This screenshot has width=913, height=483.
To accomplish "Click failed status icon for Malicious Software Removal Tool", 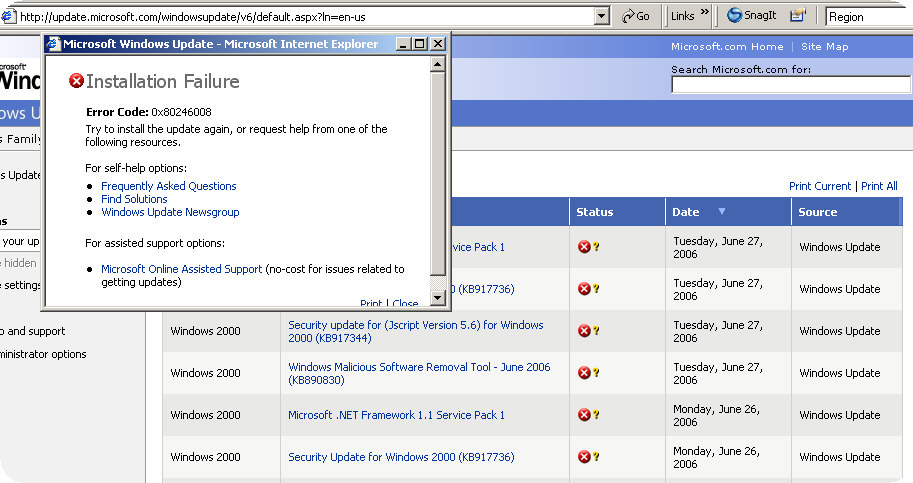I will click(x=584, y=372).
